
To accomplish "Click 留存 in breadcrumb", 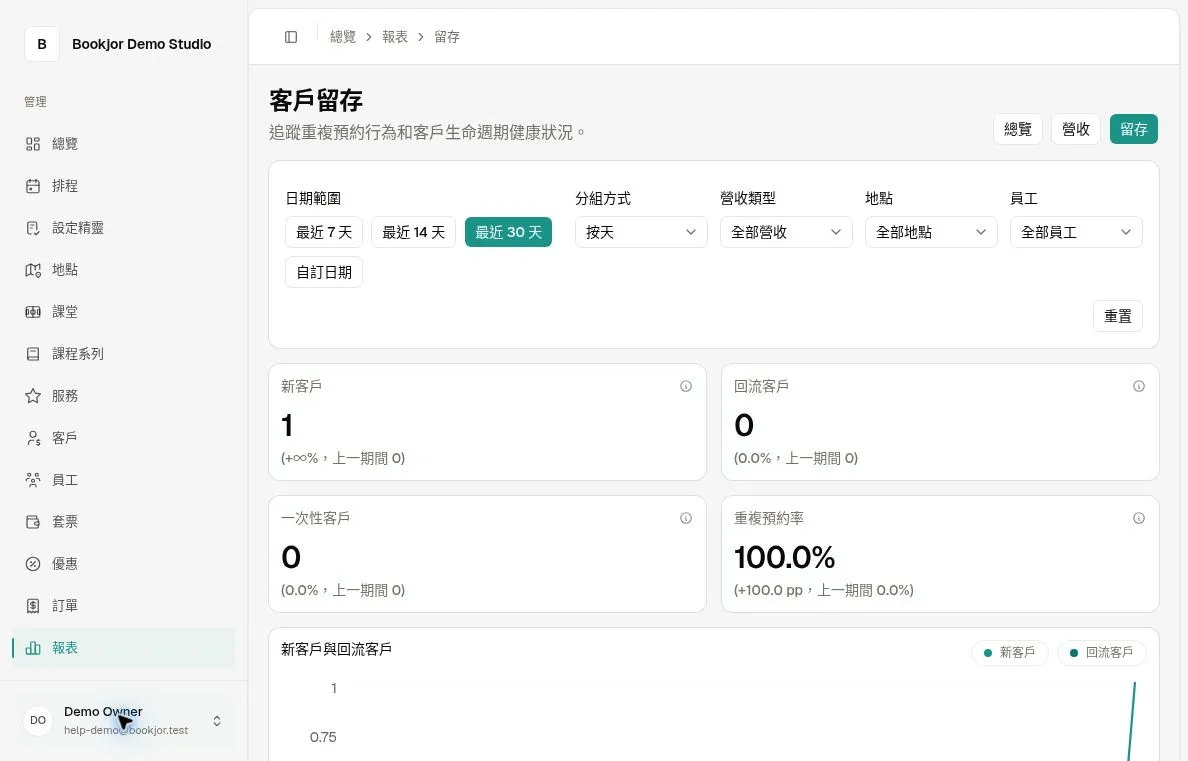I will pos(446,37).
